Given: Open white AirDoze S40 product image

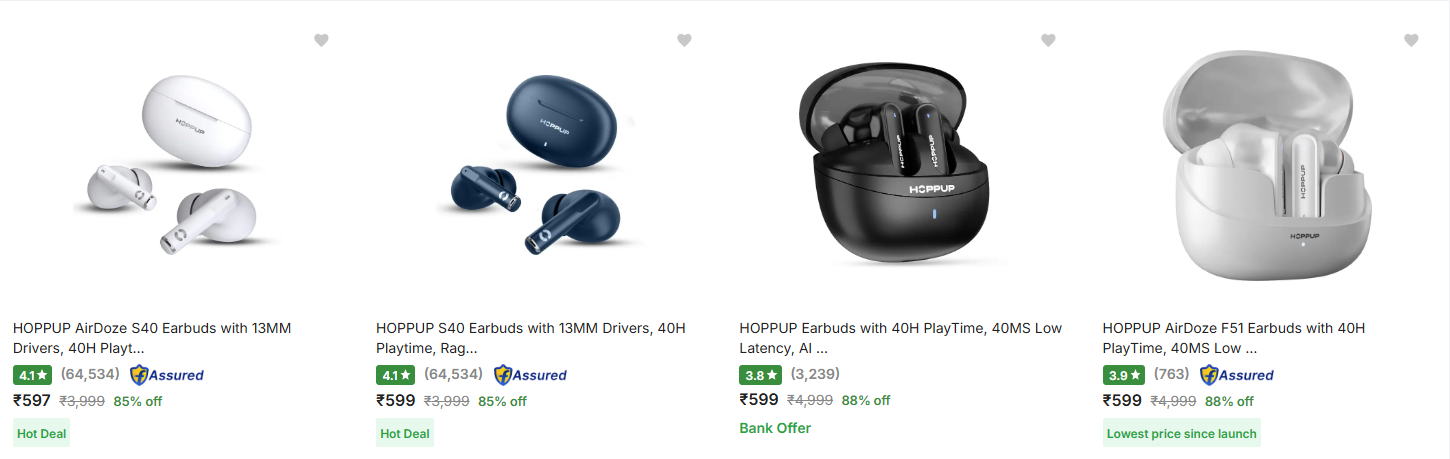Looking at the screenshot, I should [178, 165].
